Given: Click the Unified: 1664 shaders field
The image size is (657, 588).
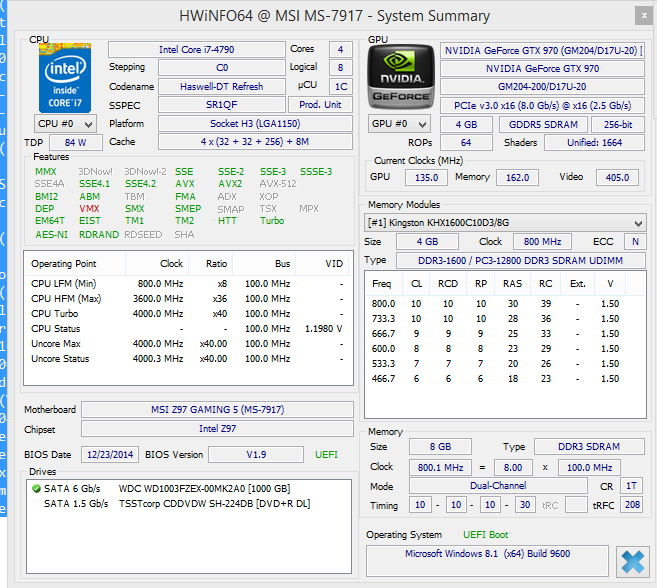Looking at the screenshot, I should [594, 143].
